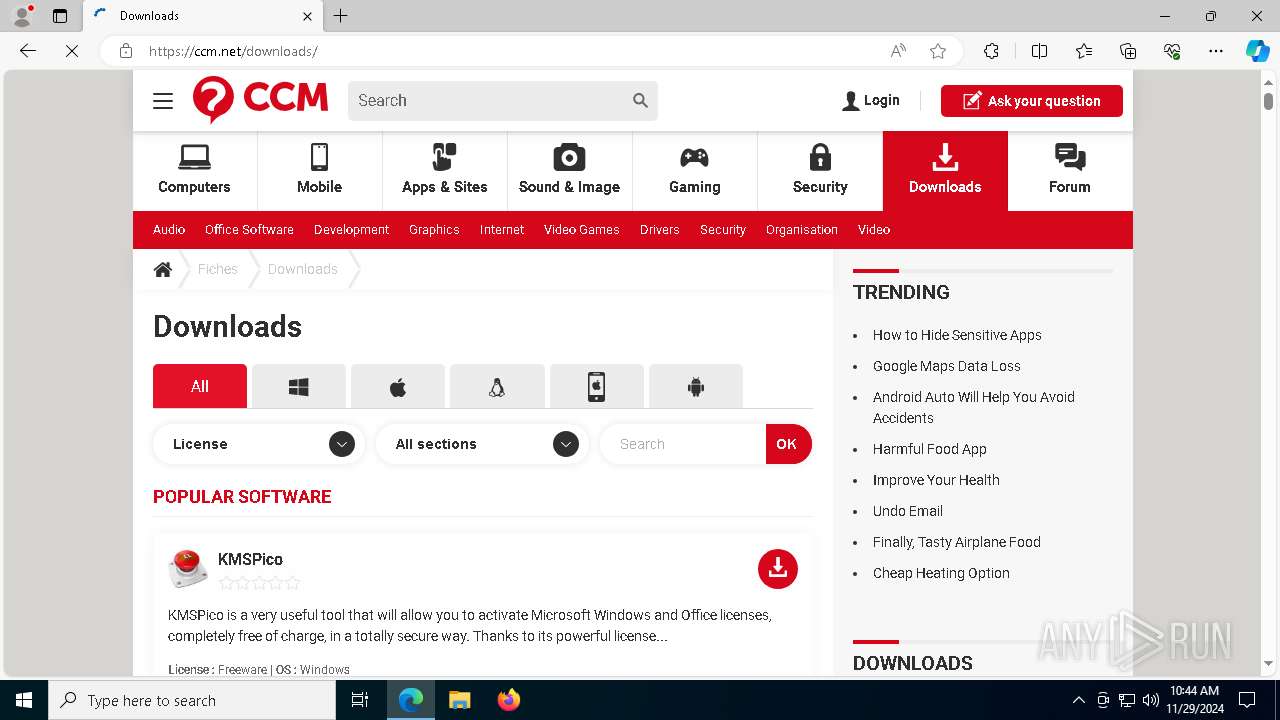Click Fiches breadcrumb link
The height and width of the screenshot is (720, 1280).
[x=218, y=269]
